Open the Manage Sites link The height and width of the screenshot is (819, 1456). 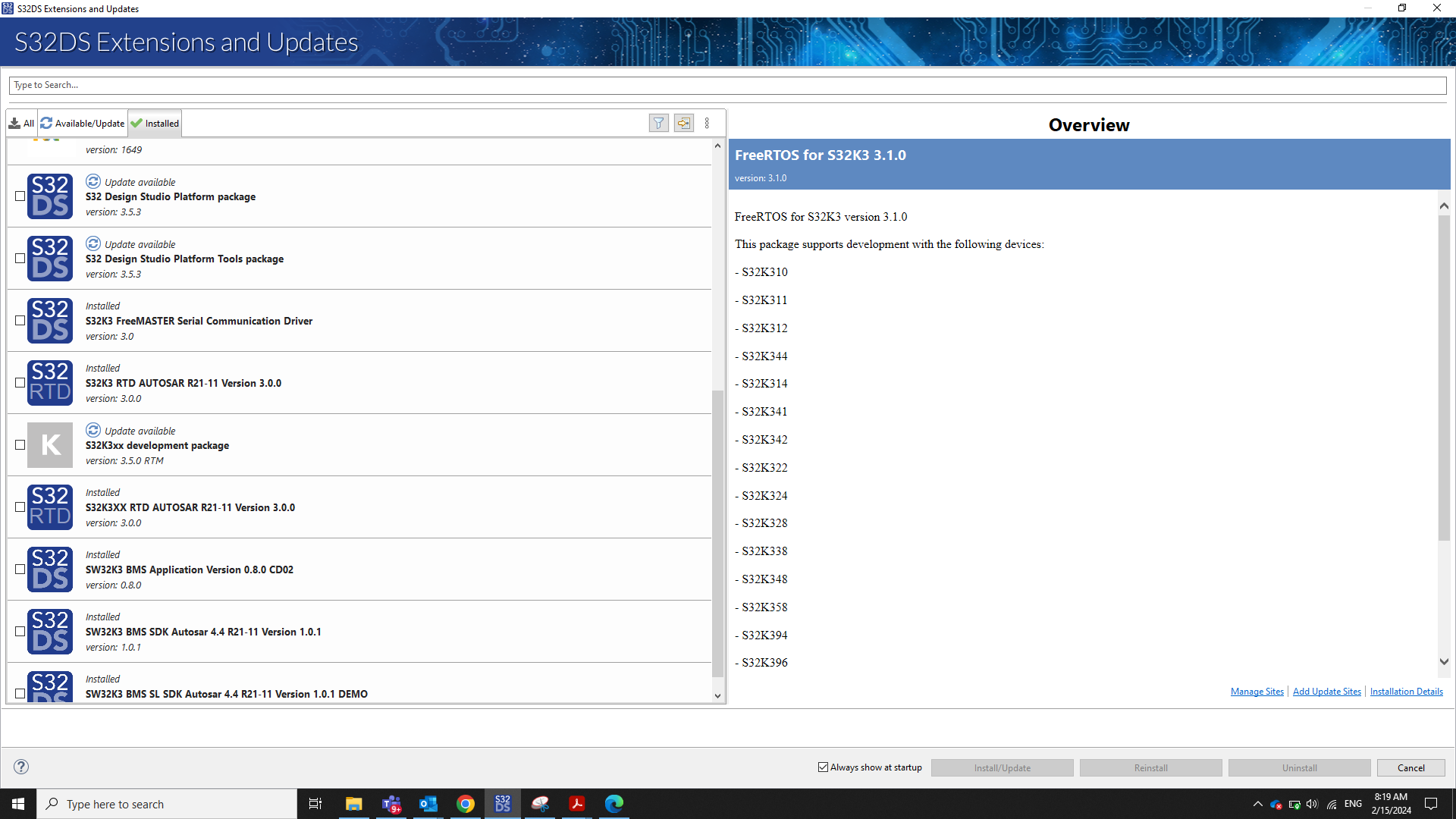[1257, 692]
